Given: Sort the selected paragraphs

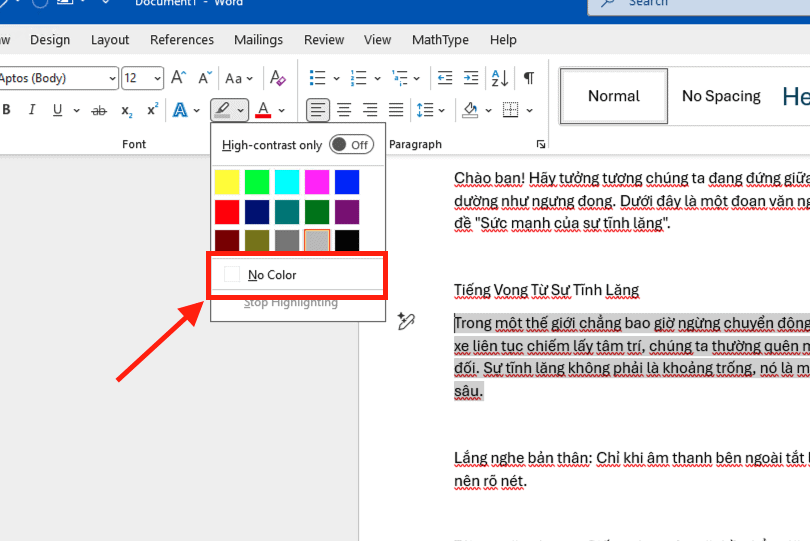Looking at the screenshot, I should pyautogui.click(x=500, y=78).
